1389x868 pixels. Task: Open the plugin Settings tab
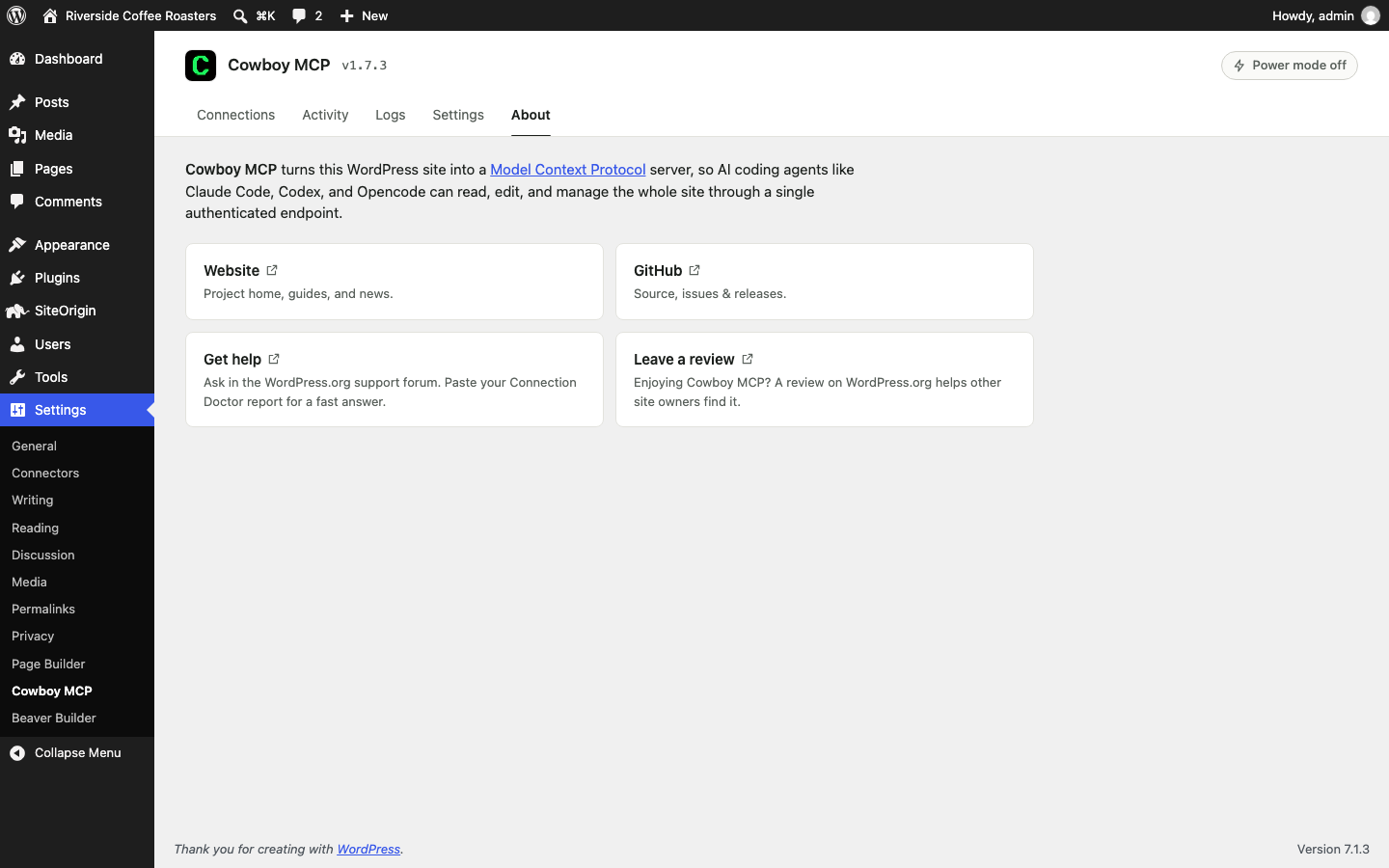pyautogui.click(x=458, y=115)
